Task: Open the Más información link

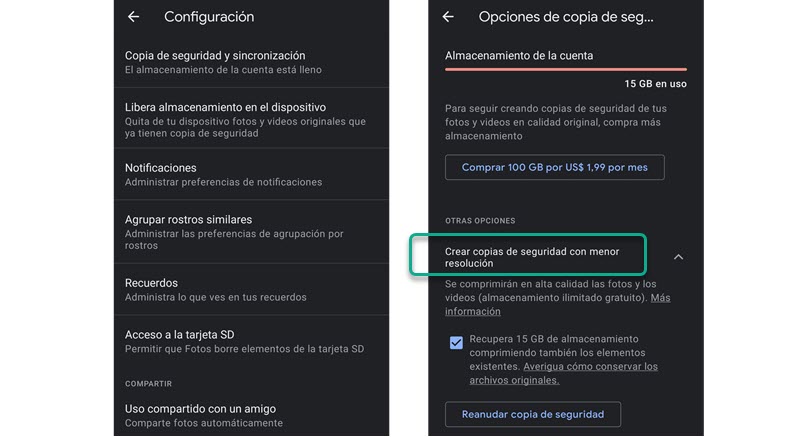Action: (660, 298)
